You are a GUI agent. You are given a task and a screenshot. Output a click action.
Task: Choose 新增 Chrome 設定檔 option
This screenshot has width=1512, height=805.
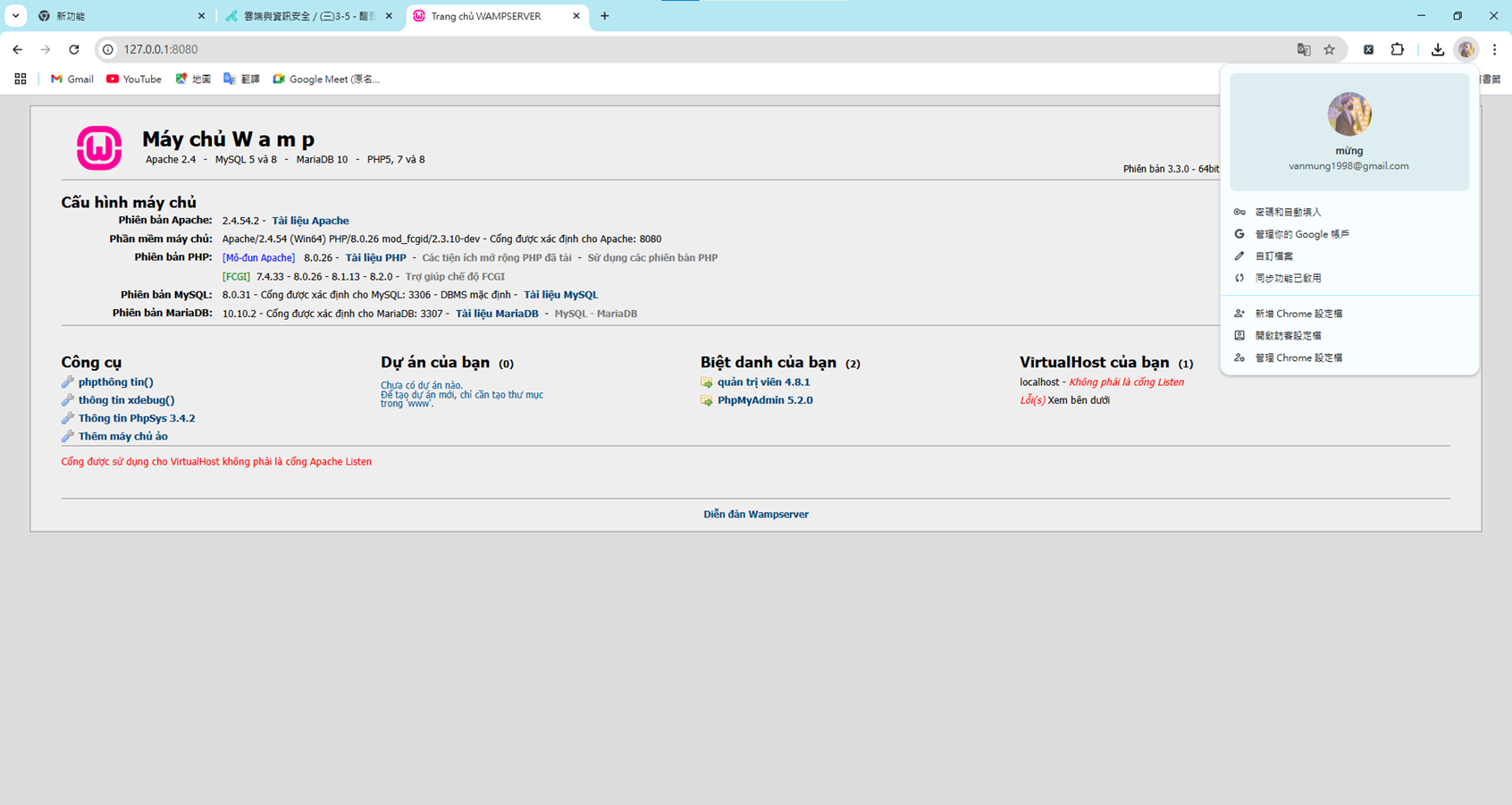pyautogui.click(x=1298, y=314)
